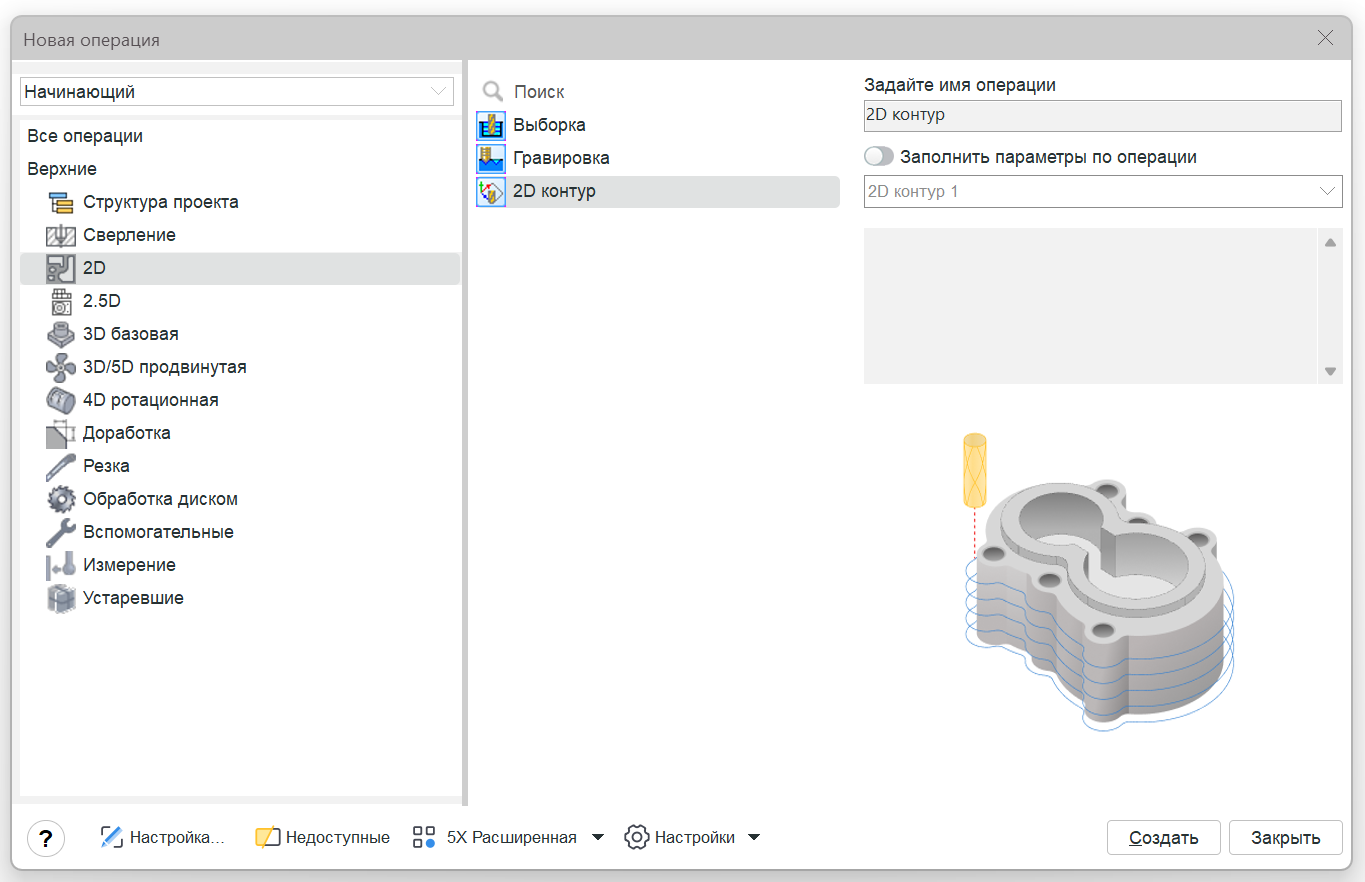This screenshot has height=882, width=1365.
Task: Click the 2D contour preview image
Action: (x=1100, y=580)
